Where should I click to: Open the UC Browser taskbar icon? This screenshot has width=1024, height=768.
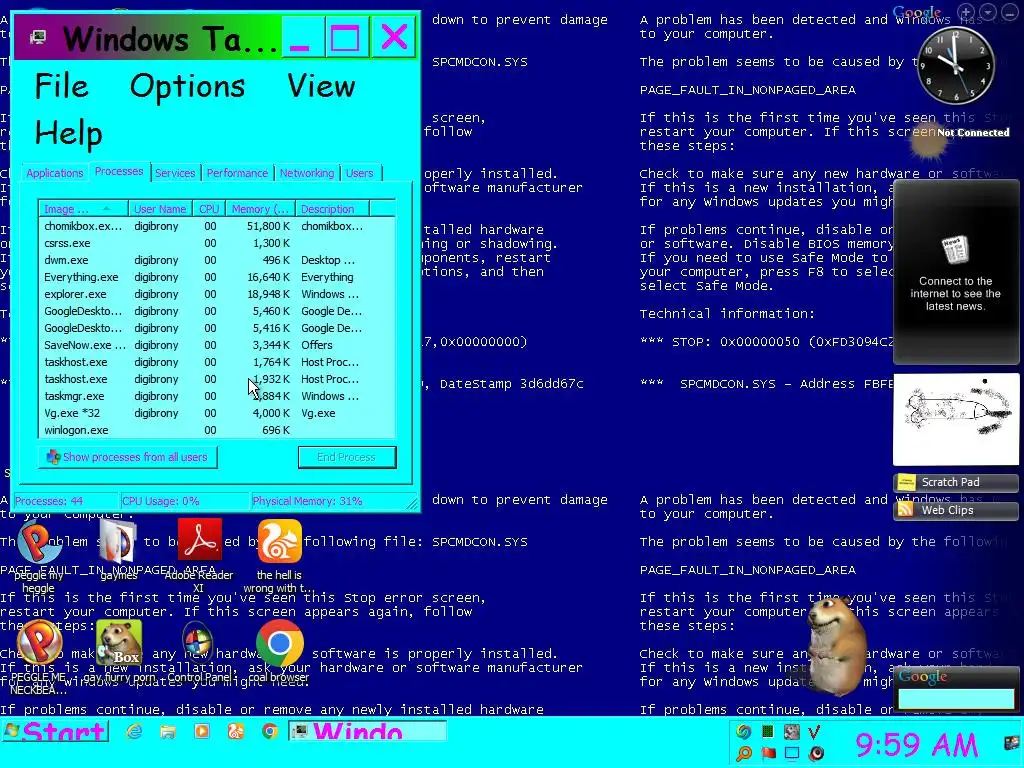point(236,731)
